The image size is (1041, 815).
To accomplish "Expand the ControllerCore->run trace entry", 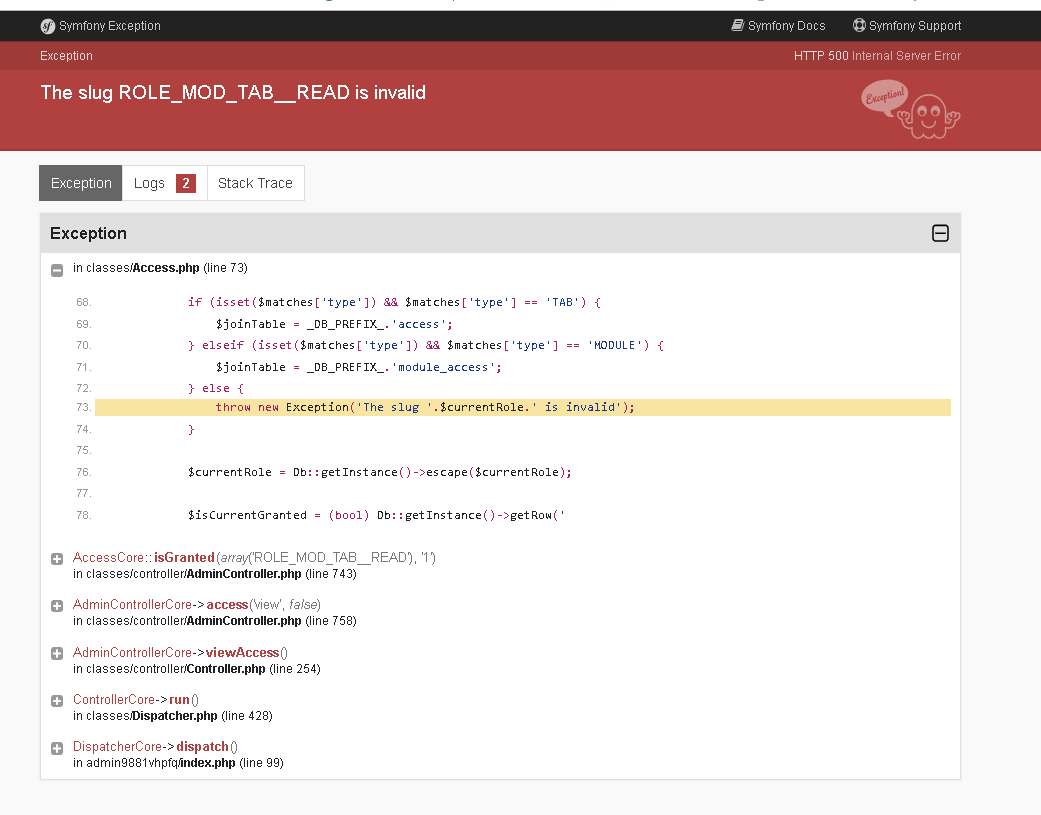I will click(x=57, y=701).
